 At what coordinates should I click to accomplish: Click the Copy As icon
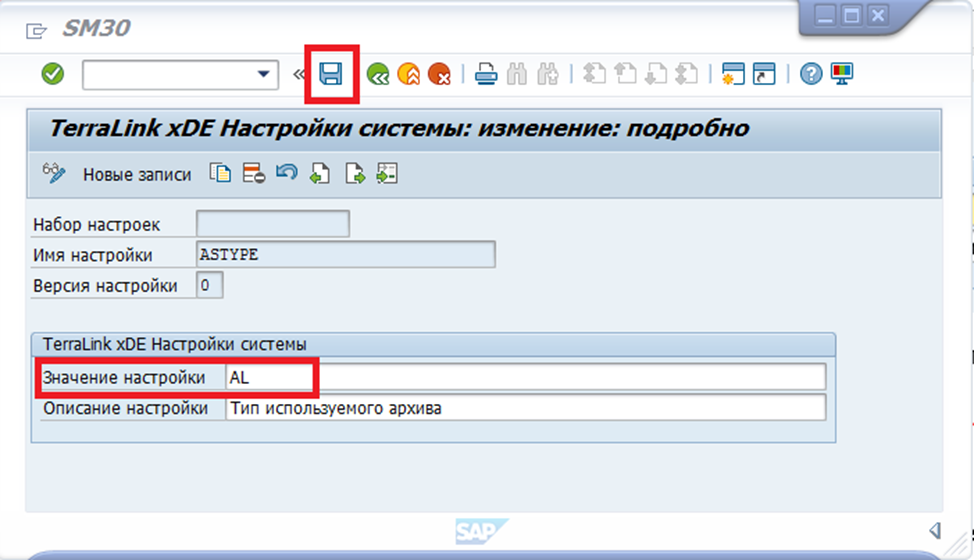click(x=220, y=173)
